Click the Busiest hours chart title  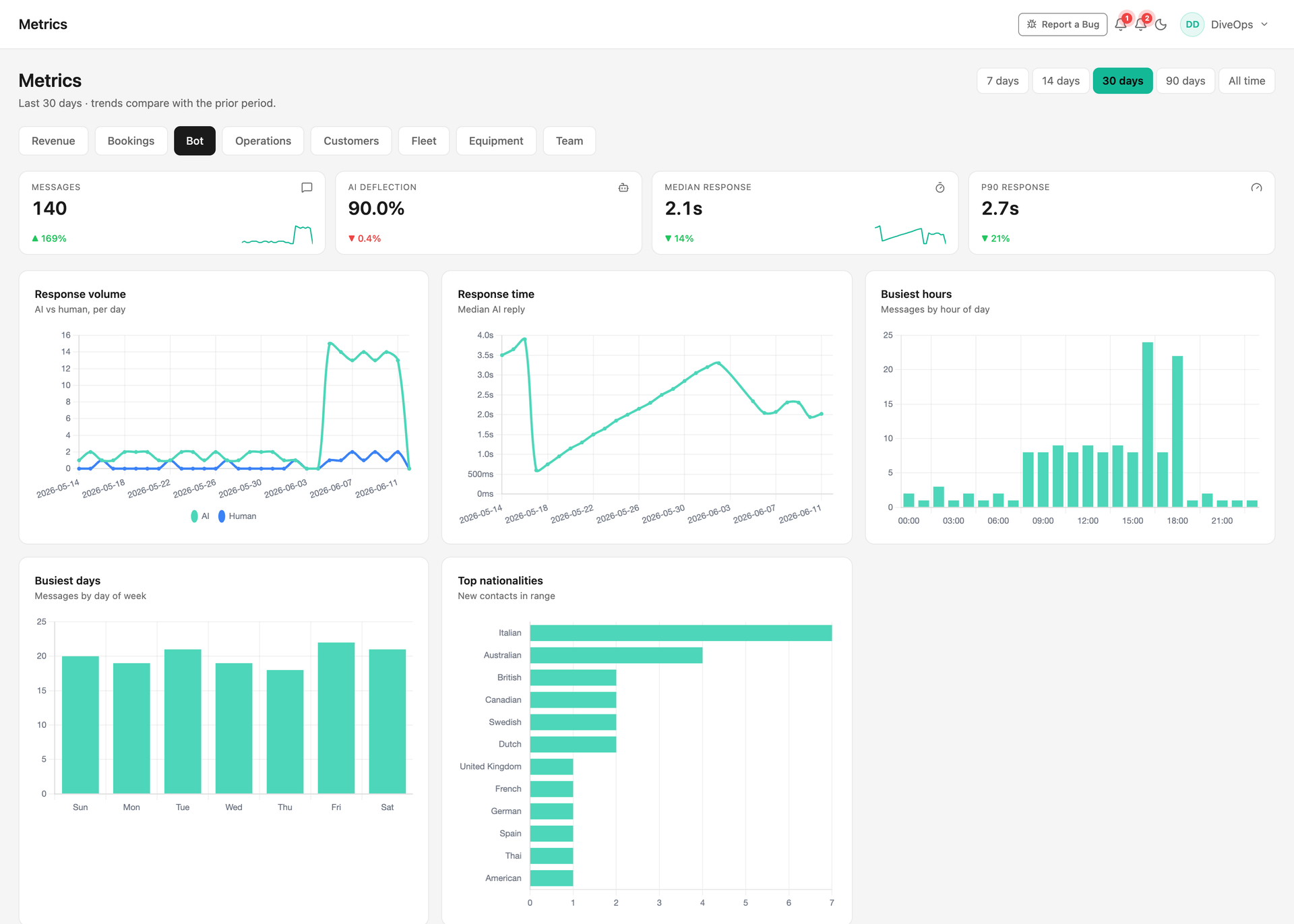[x=916, y=294]
